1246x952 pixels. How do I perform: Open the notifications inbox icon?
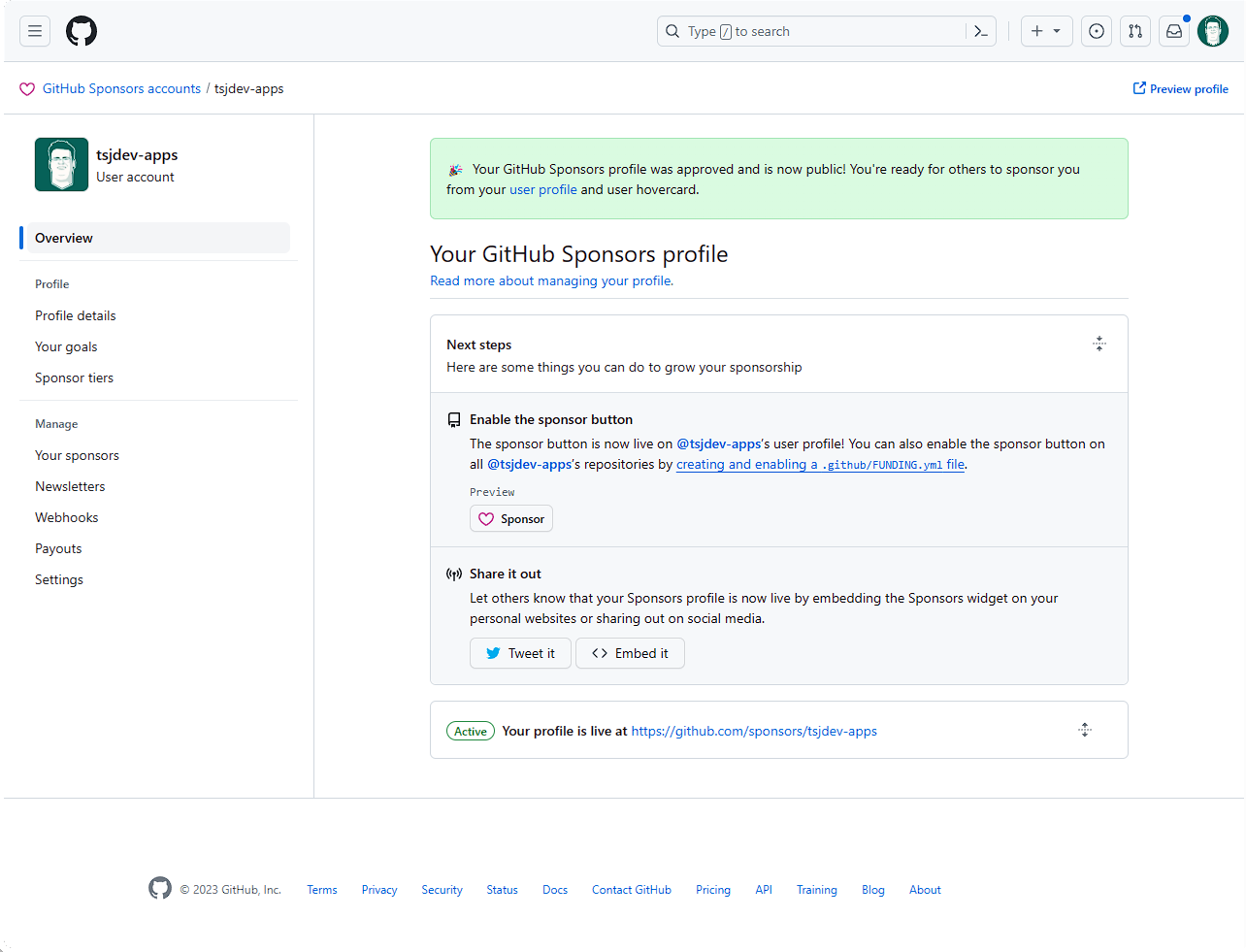click(1174, 31)
